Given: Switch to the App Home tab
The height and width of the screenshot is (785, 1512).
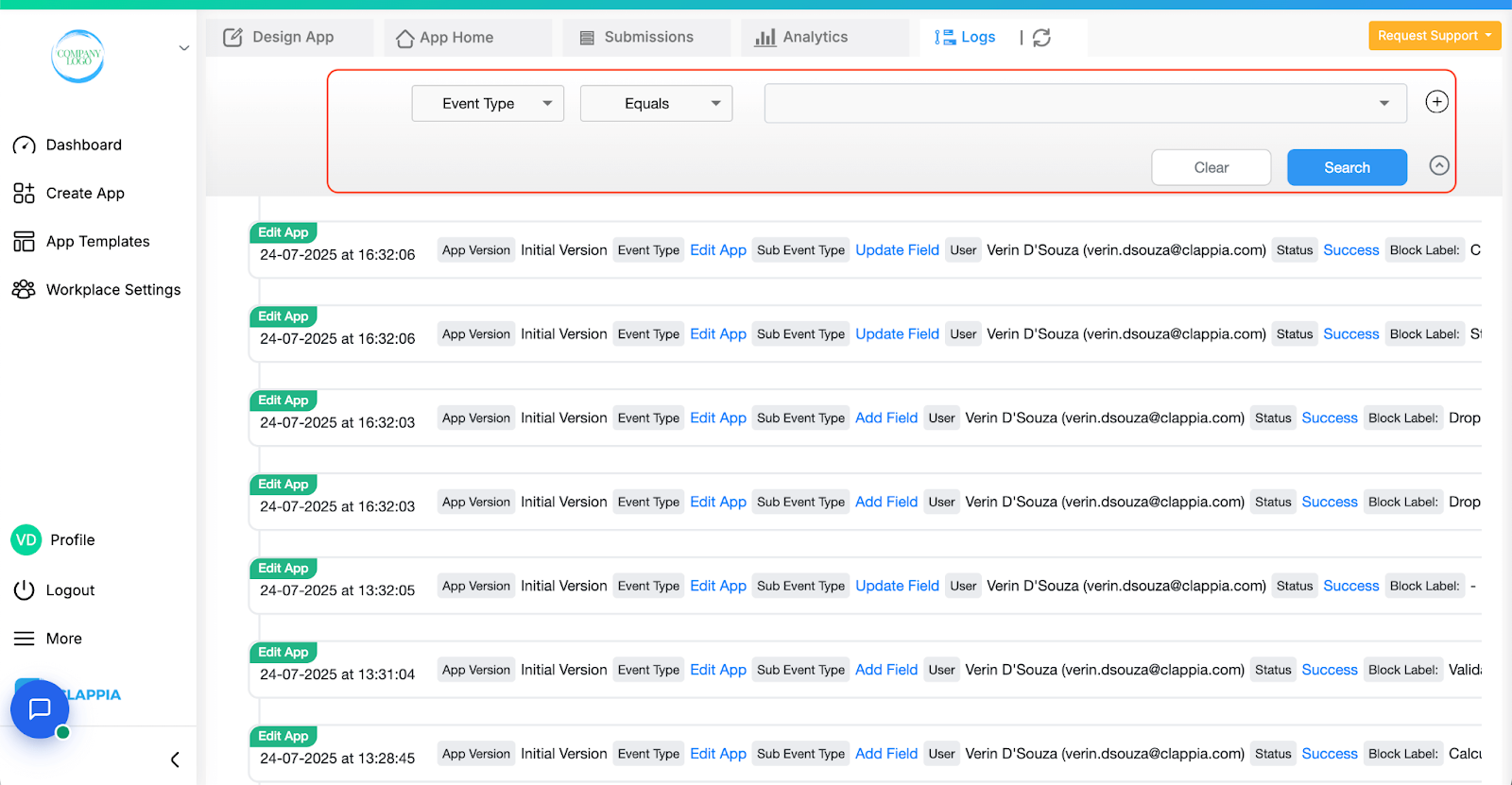Looking at the screenshot, I should tap(468, 37).
